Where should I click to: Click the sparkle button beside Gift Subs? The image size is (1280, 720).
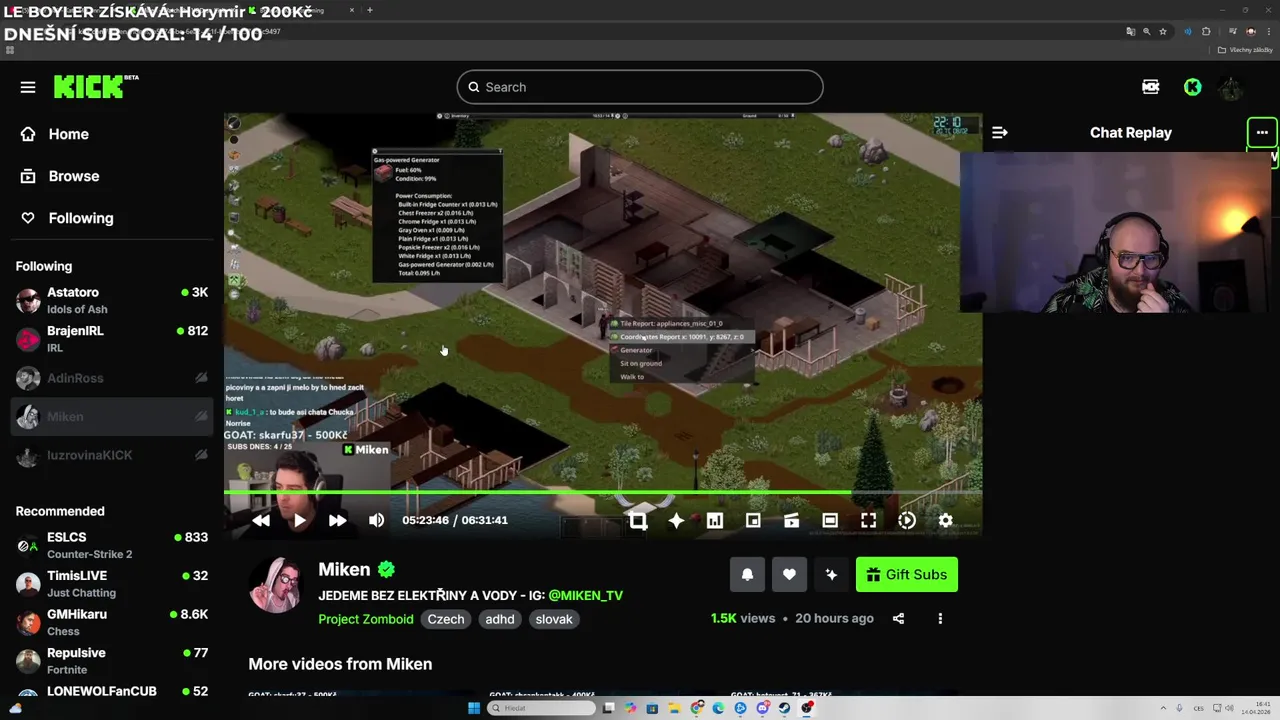(831, 575)
